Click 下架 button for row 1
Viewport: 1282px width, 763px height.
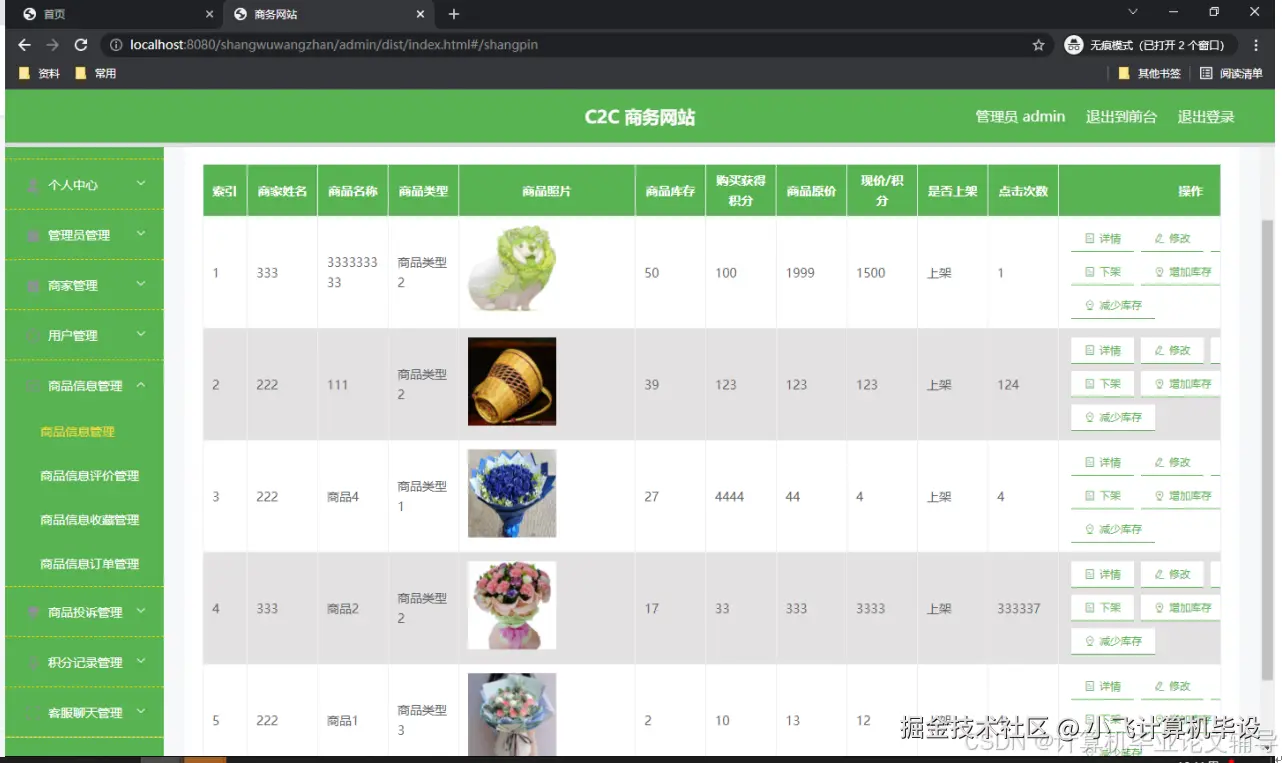pyautogui.click(x=1103, y=272)
